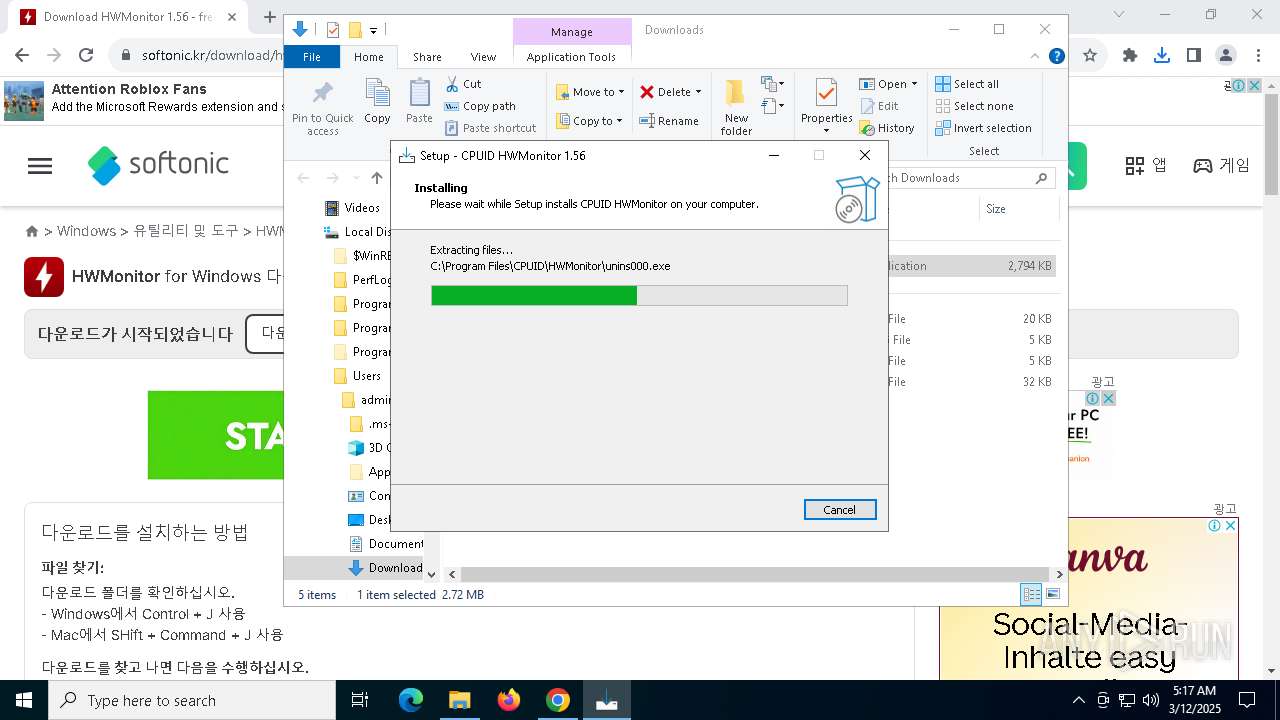Open Explorer help question mark icon
This screenshot has height=720, width=1280.
[x=1056, y=56]
